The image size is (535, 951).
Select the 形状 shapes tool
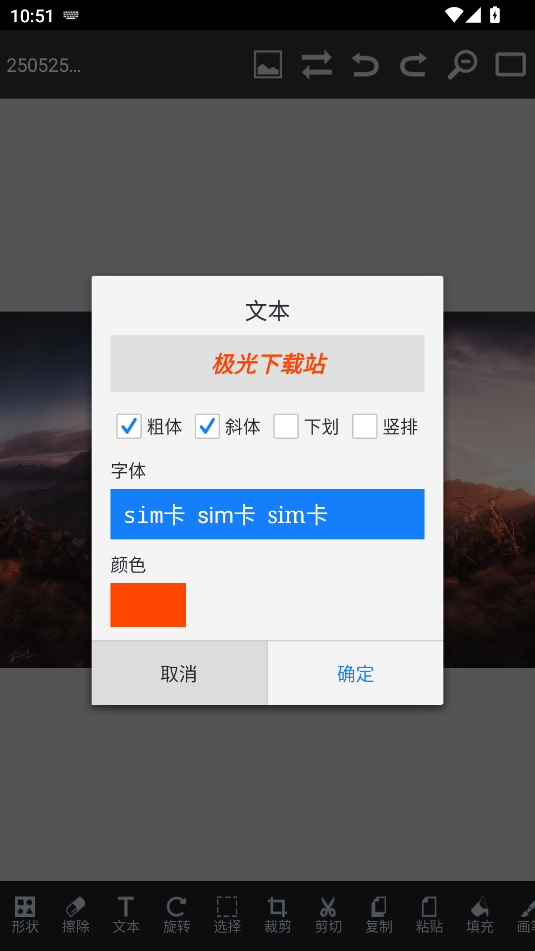click(25, 915)
